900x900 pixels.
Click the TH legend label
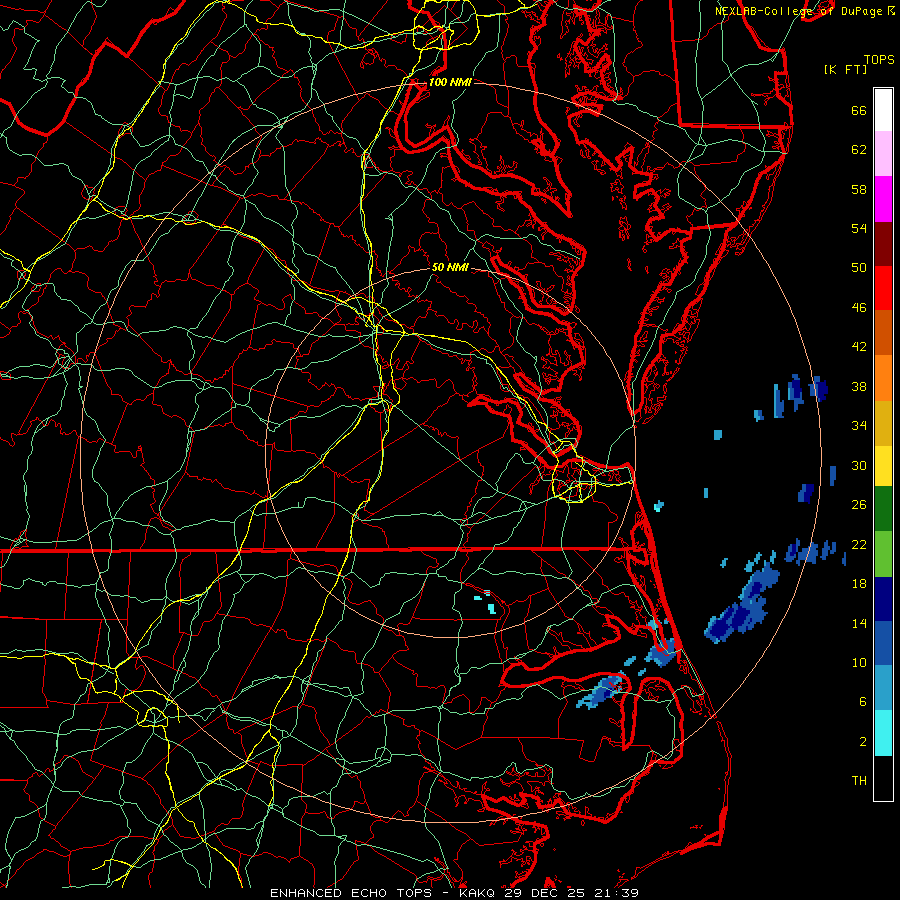click(x=859, y=781)
